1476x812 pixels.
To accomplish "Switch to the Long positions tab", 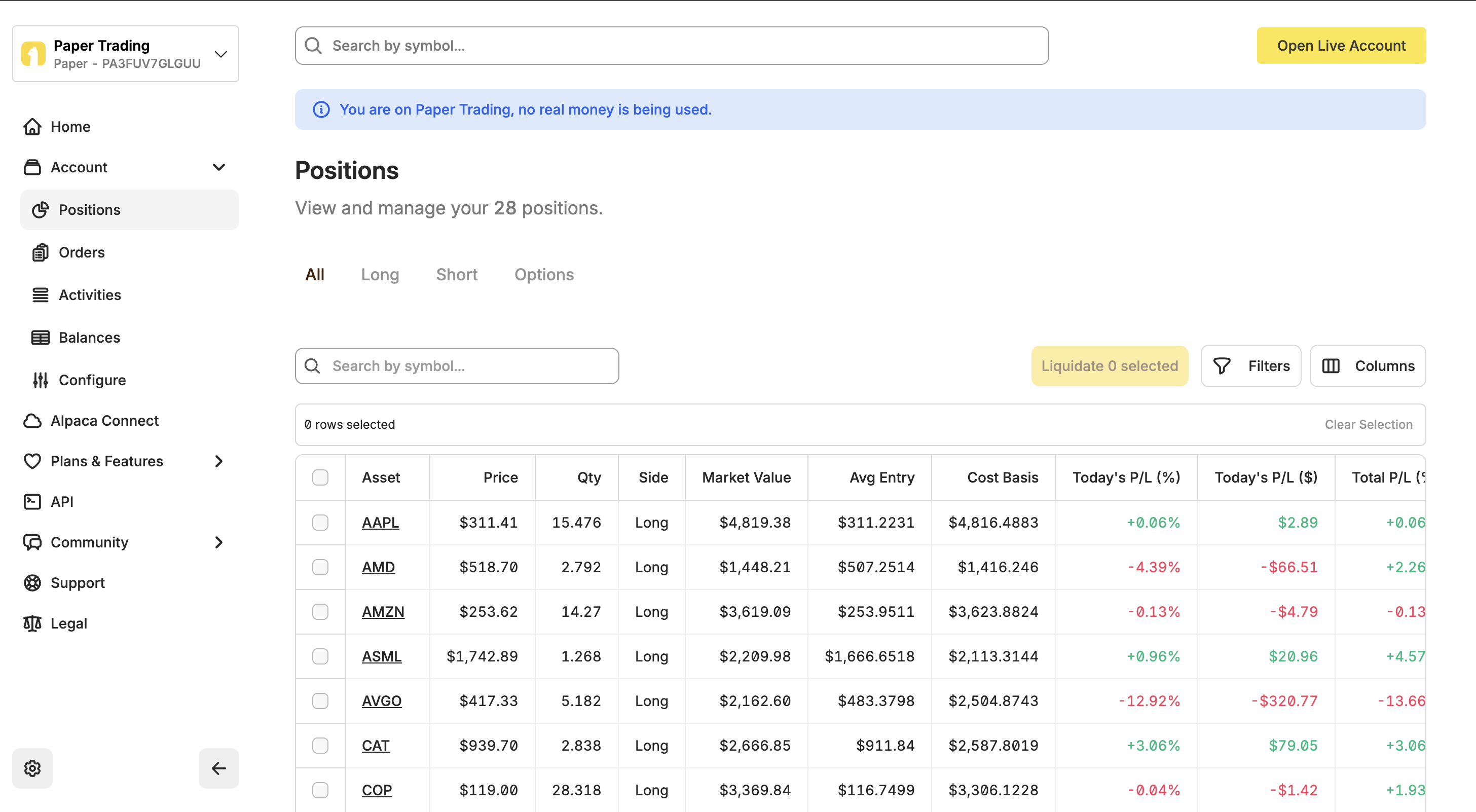I will pyautogui.click(x=380, y=275).
